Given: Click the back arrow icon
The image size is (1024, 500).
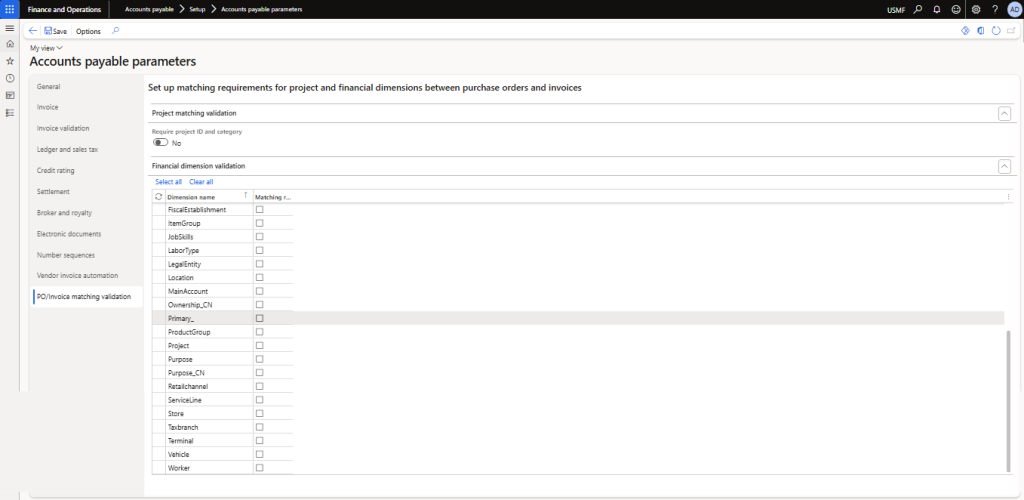Looking at the screenshot, I should tap(33, 31).
